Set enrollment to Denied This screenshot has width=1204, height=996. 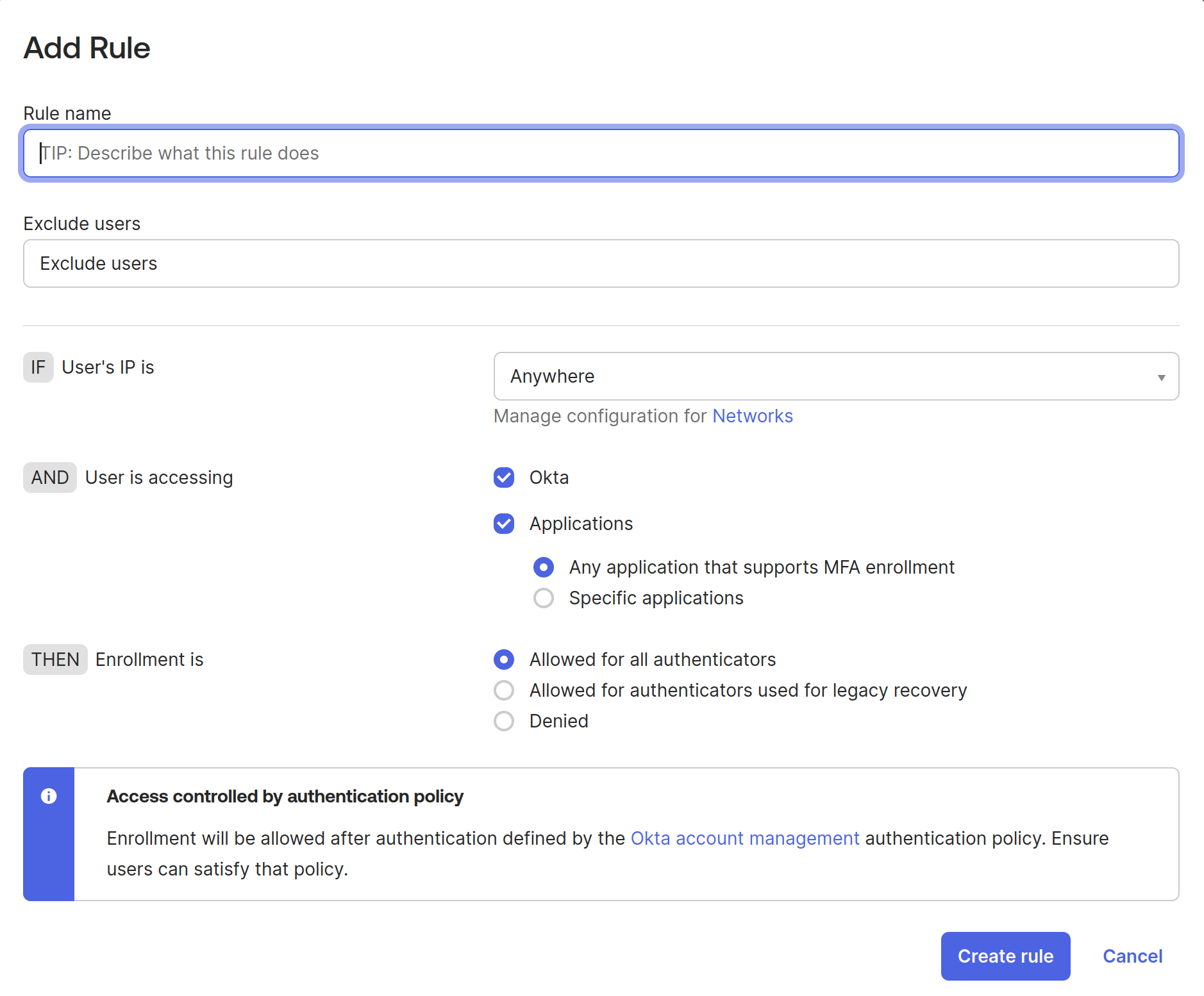click(x=504, y=721)
